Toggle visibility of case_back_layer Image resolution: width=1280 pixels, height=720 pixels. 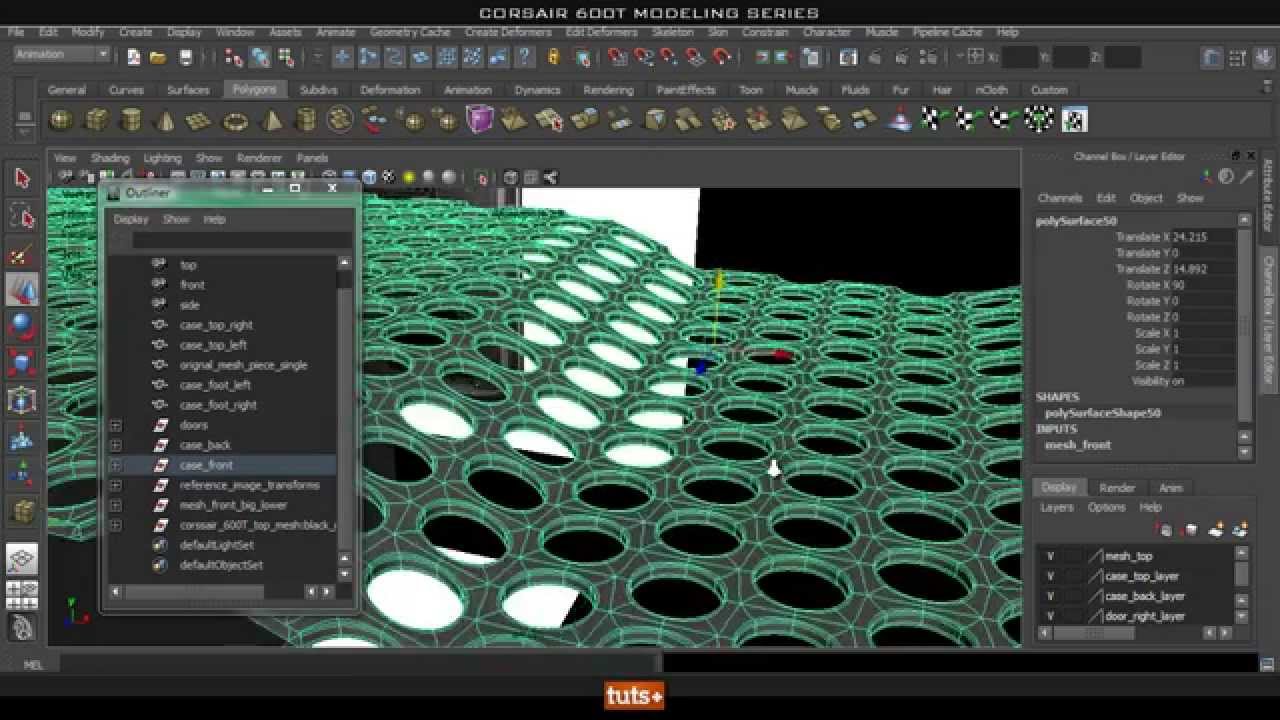tap(1050, 596)
